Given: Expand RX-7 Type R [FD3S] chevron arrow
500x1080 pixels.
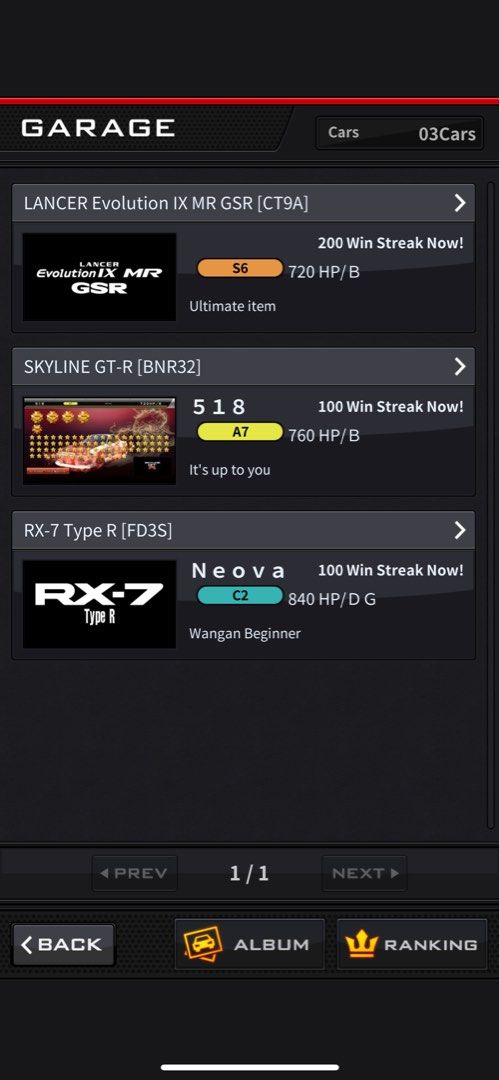Looking at the screenshot, I should coord(460,530).
